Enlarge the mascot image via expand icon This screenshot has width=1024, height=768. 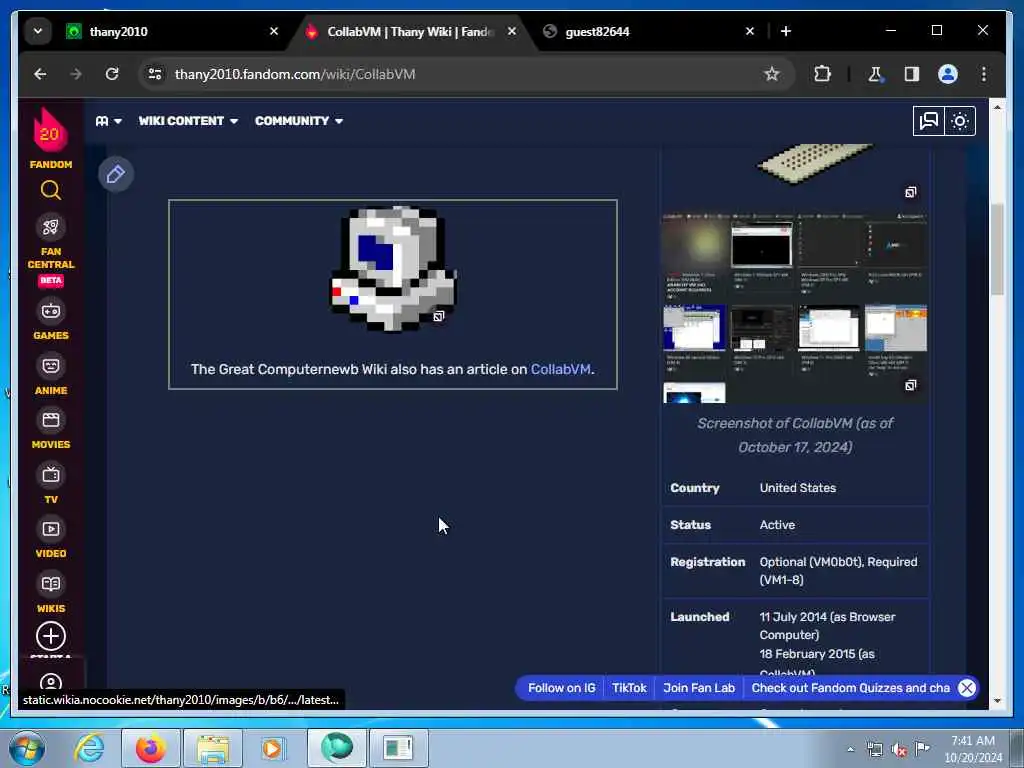pos(439,316)
